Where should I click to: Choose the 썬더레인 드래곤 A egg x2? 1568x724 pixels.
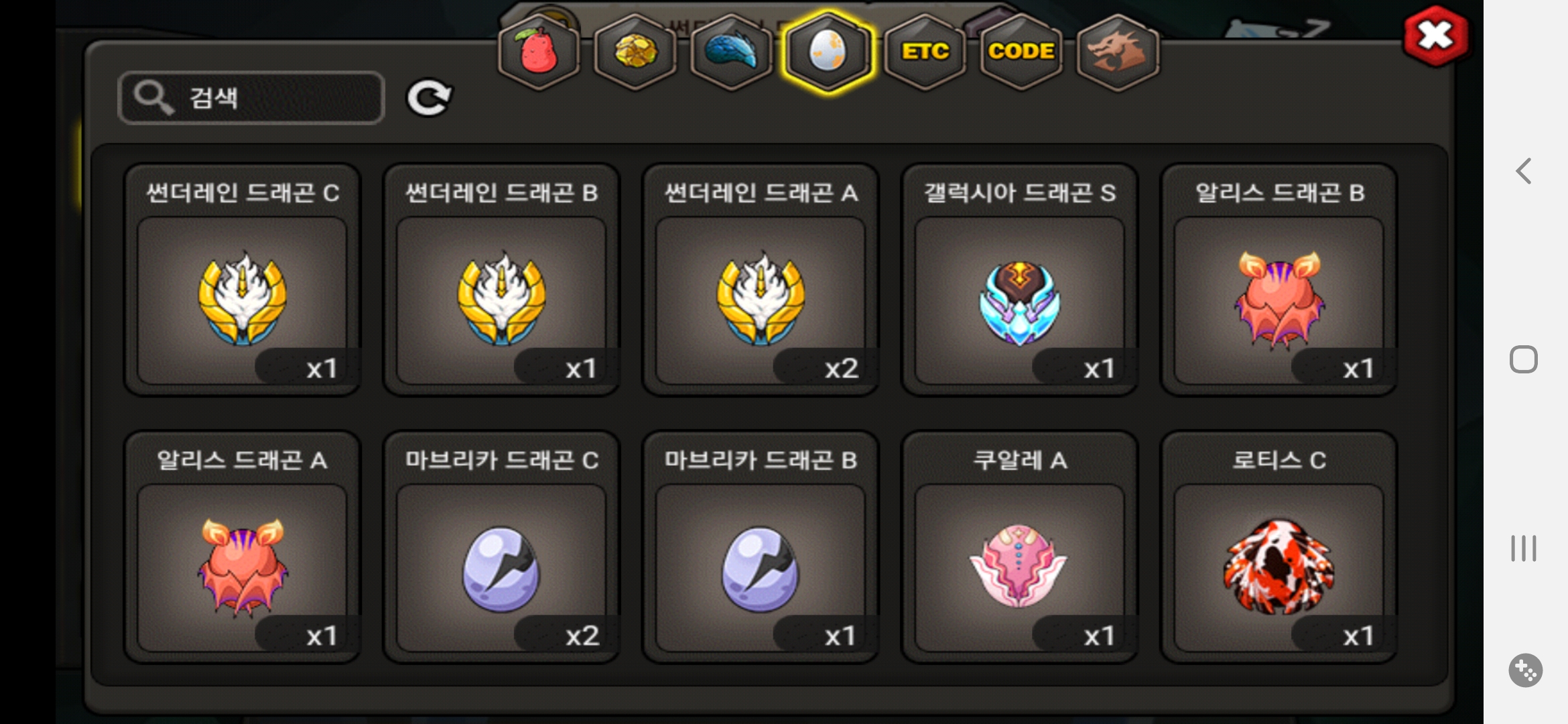click(761, 280)
